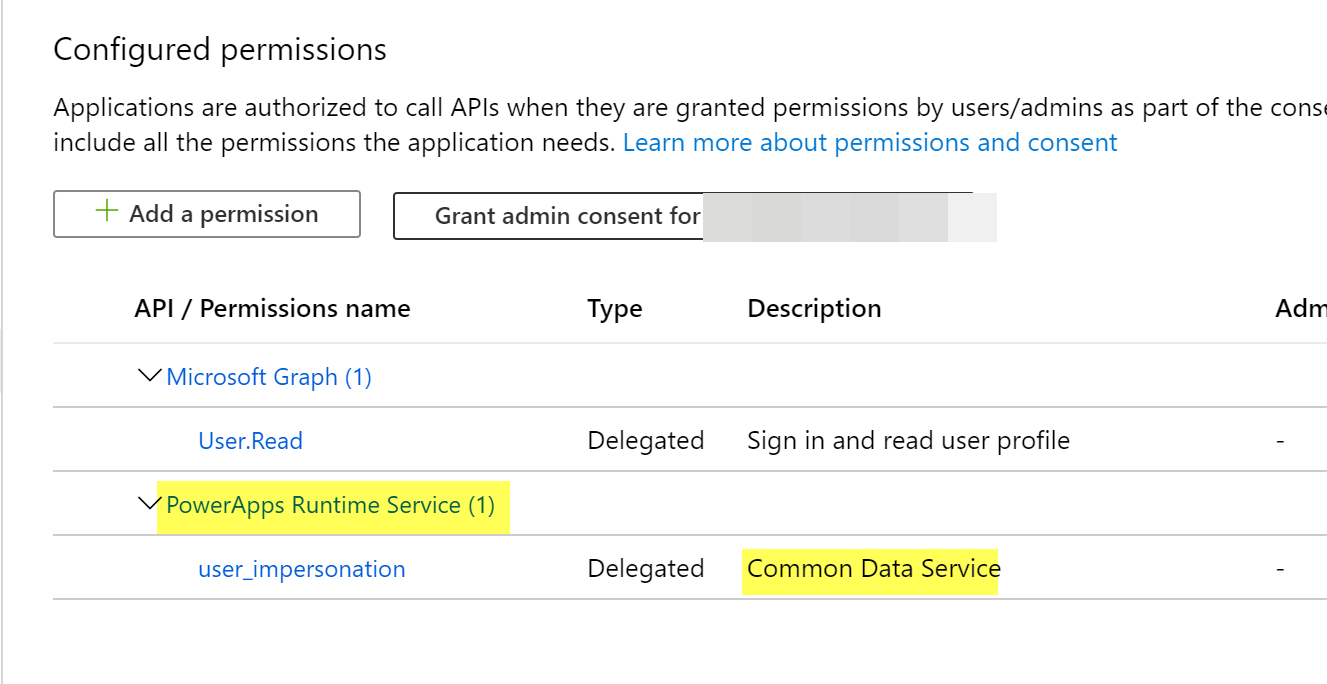Screen dimensions: 1327x684
Task: Click the green plus icon for adding permission
Action: pyautogui.click(x=106, y=212)
